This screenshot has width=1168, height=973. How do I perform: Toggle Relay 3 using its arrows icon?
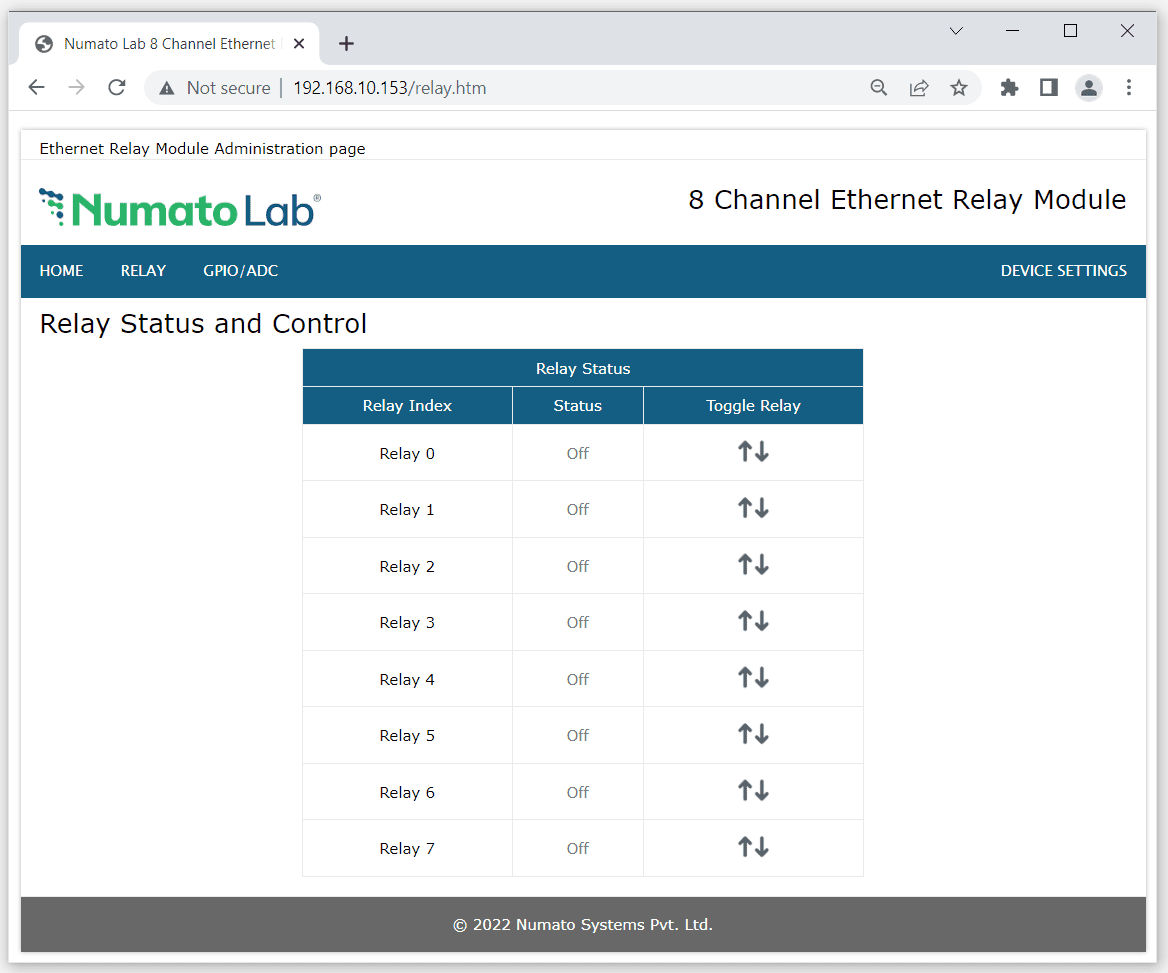753,621
